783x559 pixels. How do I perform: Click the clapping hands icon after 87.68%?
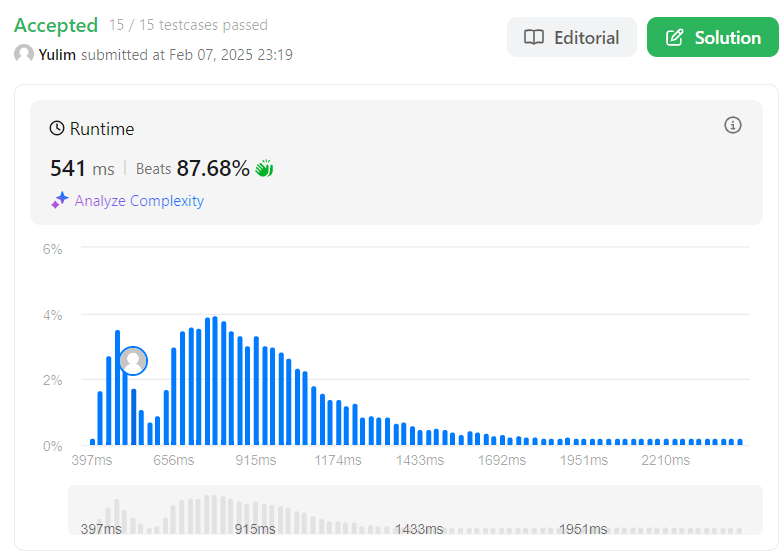[x=264, y=168]
